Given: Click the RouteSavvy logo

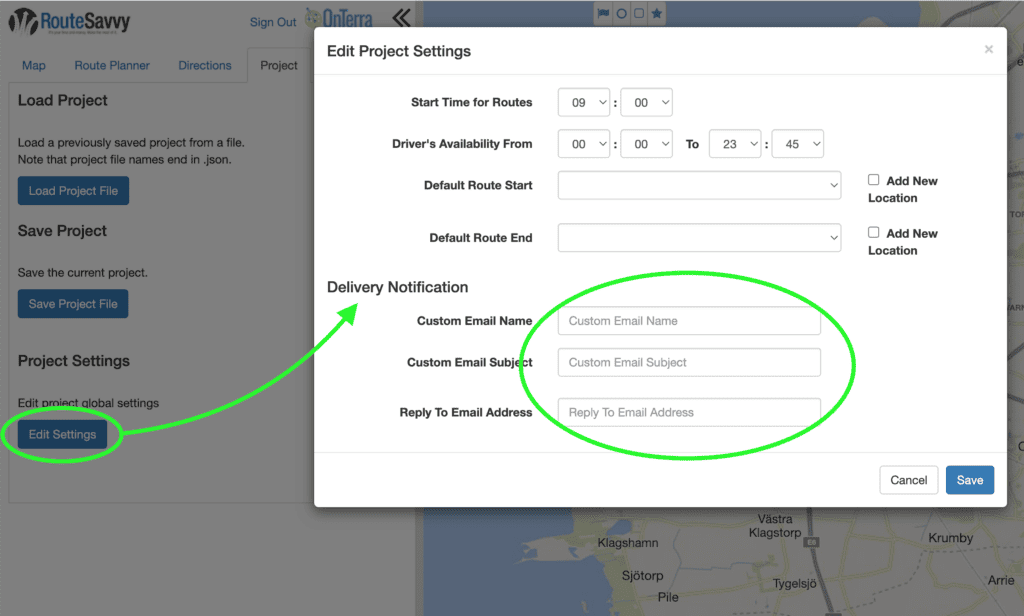Looking at the screenshot, I should tap(69, 21).
